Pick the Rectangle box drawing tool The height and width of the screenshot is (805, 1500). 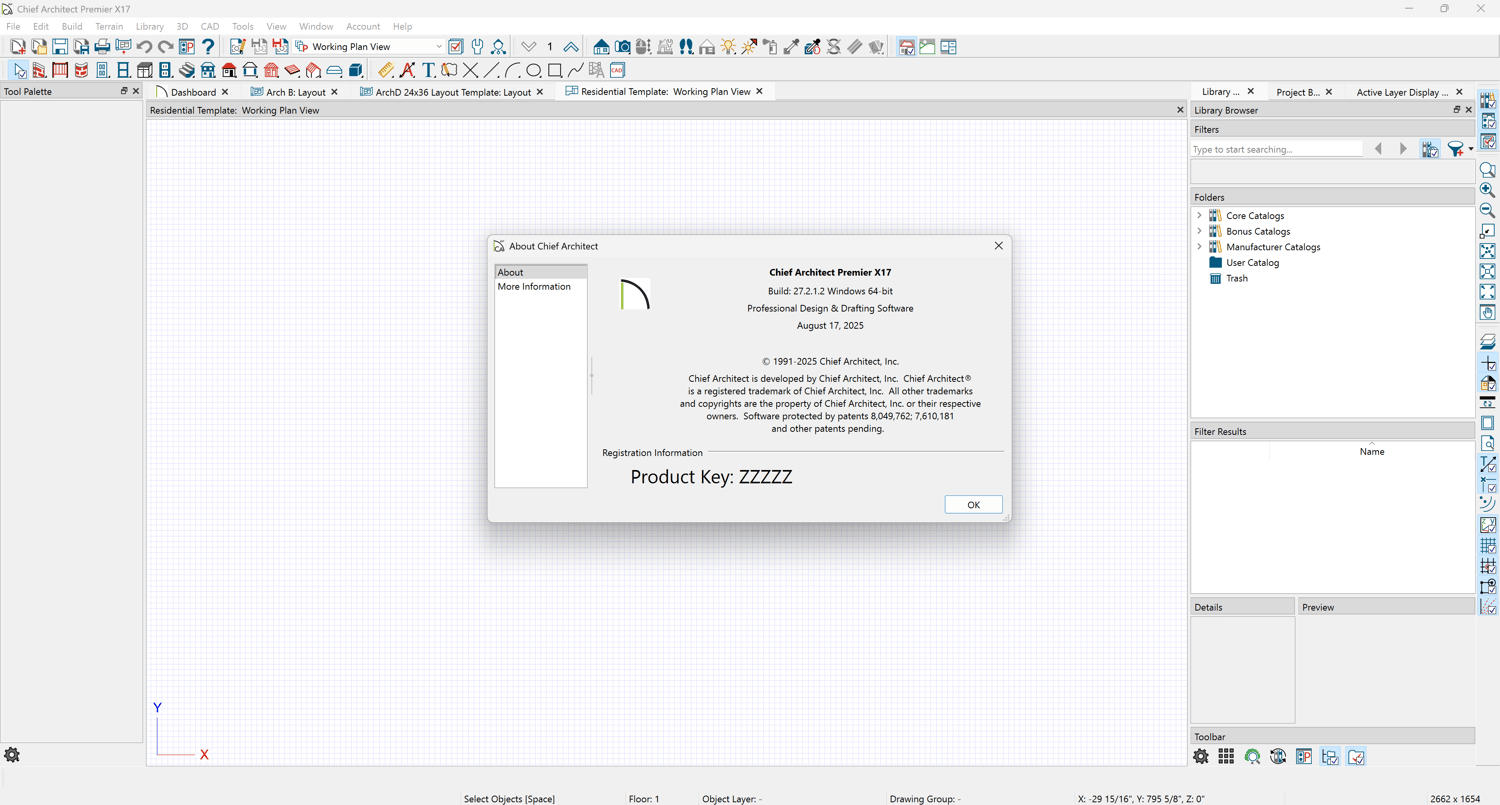pyautogui.click(x=555, y=70)
